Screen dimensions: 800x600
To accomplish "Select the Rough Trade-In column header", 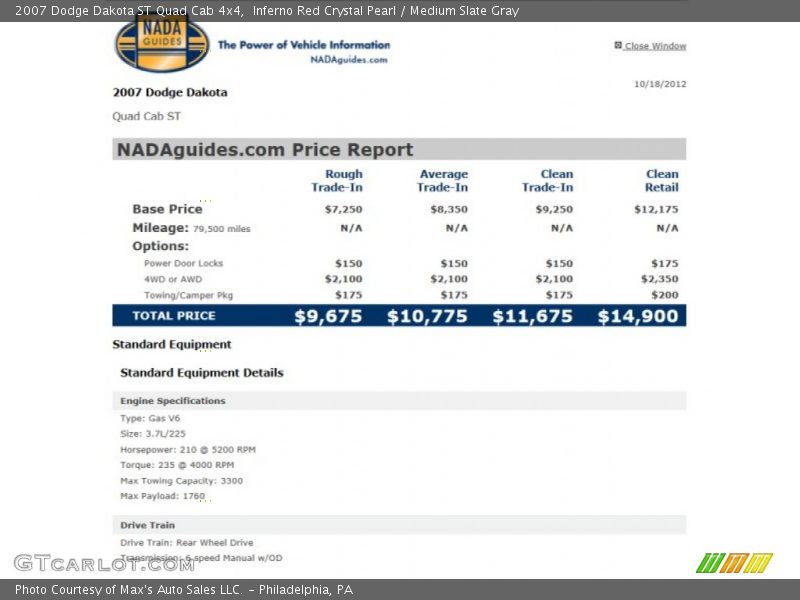I will pyautogui.click(x=337, y=181).
